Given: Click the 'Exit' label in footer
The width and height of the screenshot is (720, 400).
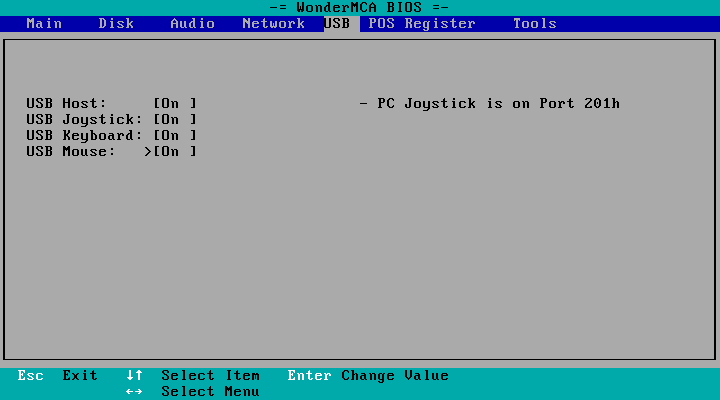Looking at the screenshot, I should click(x=80, y=376).
